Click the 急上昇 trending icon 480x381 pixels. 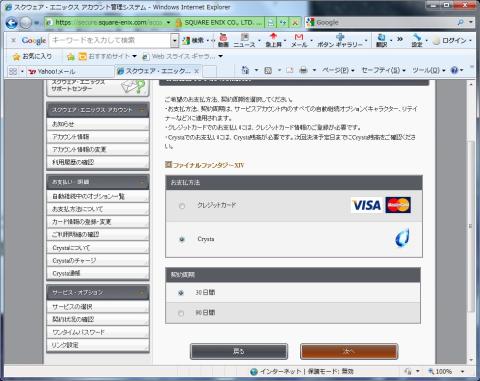[273, 40]
